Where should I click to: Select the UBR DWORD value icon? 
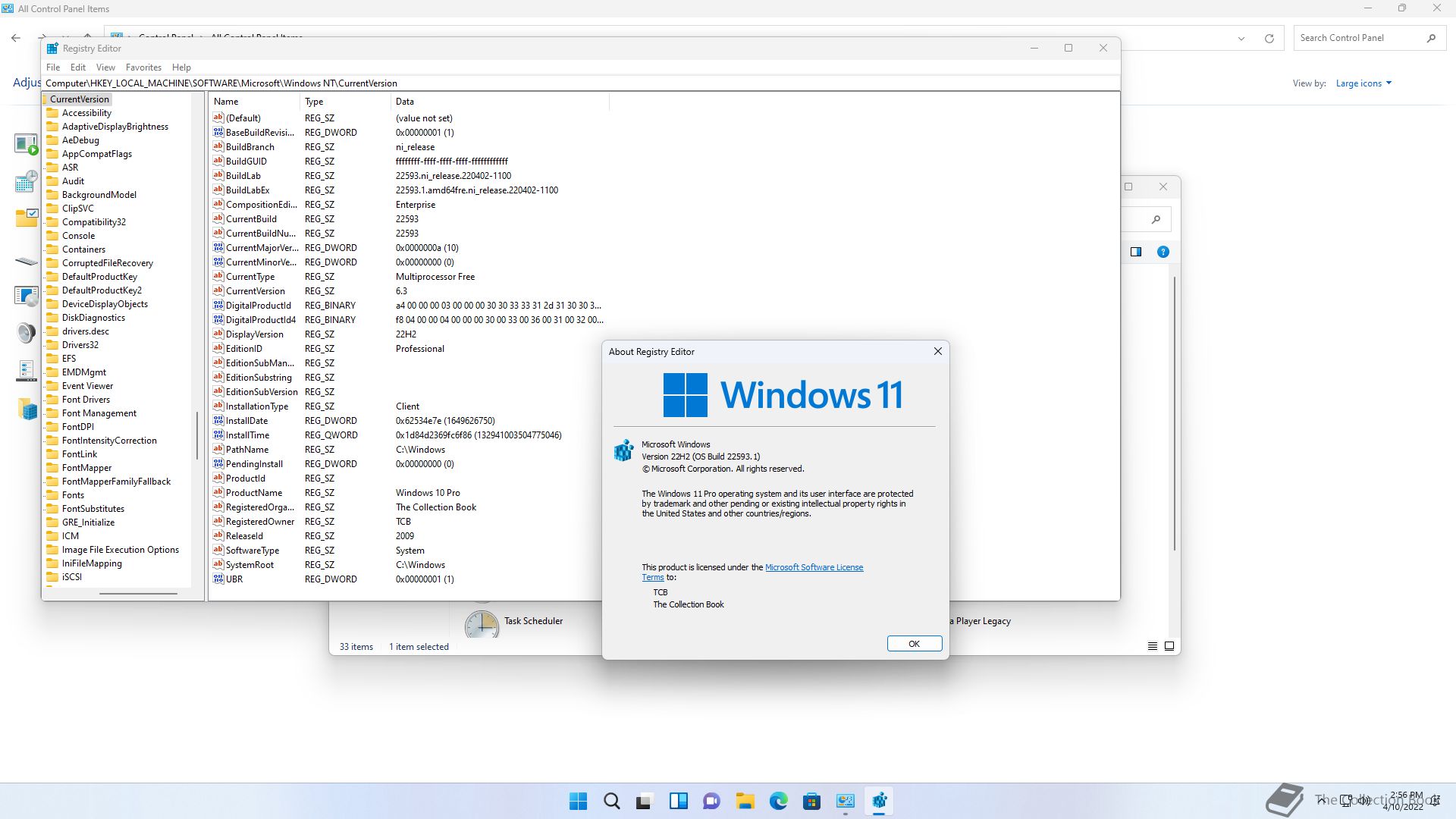tap(218, 579)
